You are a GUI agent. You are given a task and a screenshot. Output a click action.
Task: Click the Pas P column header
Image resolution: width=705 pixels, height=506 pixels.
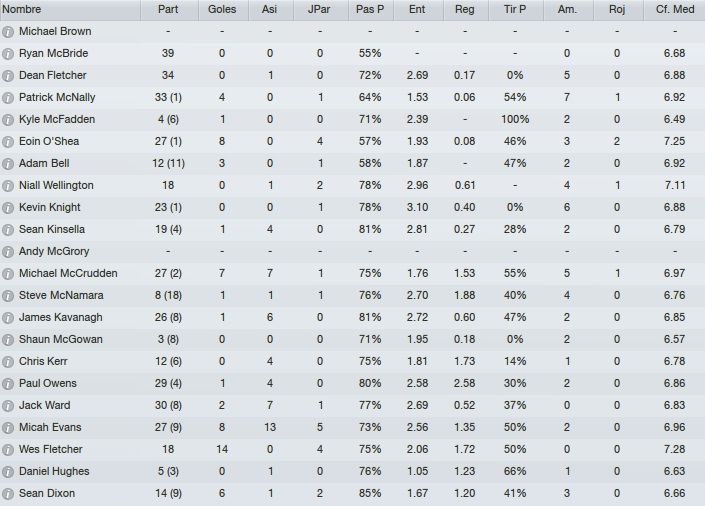[370, 10]
